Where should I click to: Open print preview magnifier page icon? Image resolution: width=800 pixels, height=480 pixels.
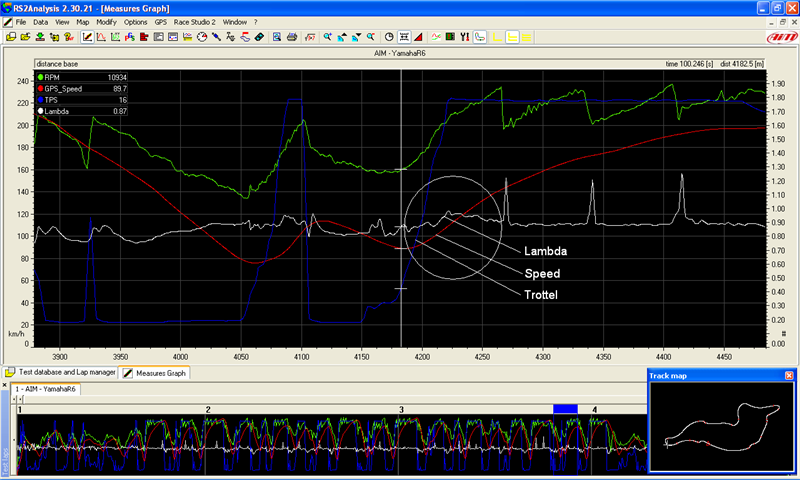[277, 37]
